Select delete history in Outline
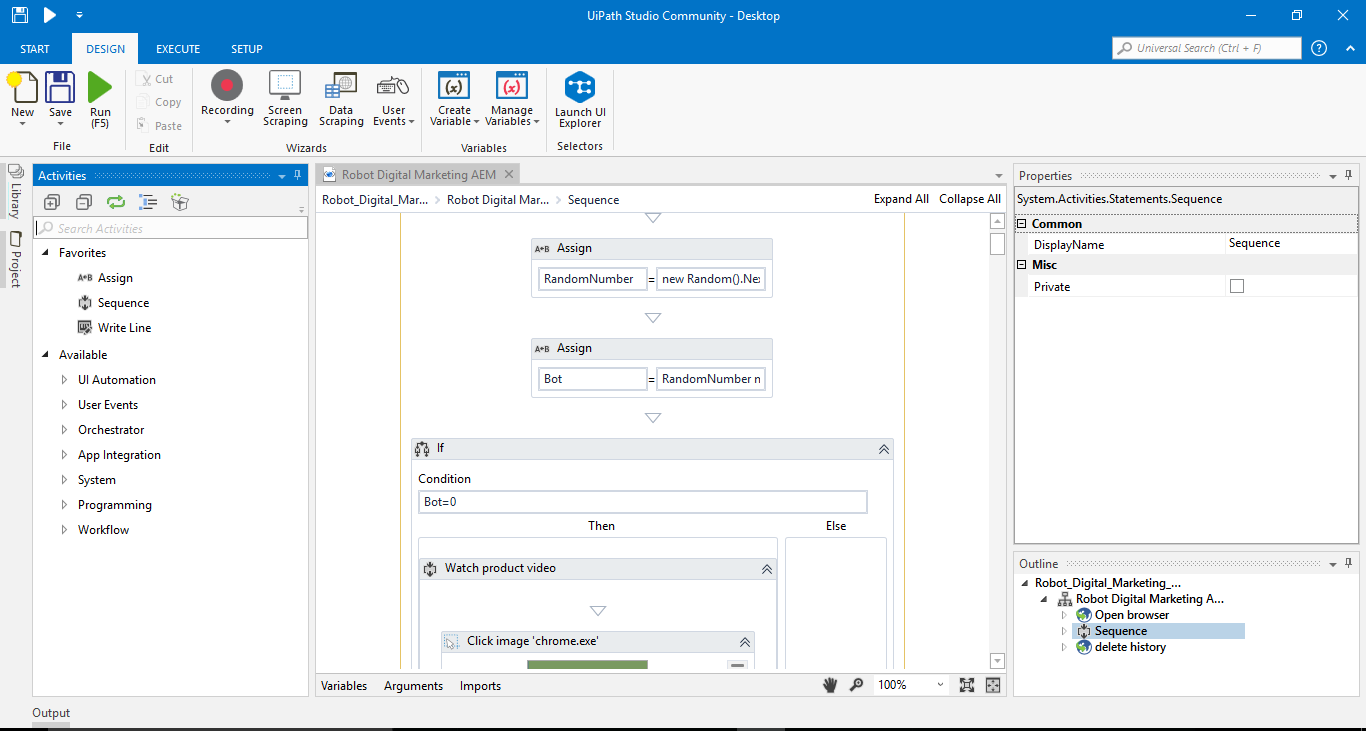Image resolution: width=1366 pixels, height=731 pixels. click(x=1130, y=647)
